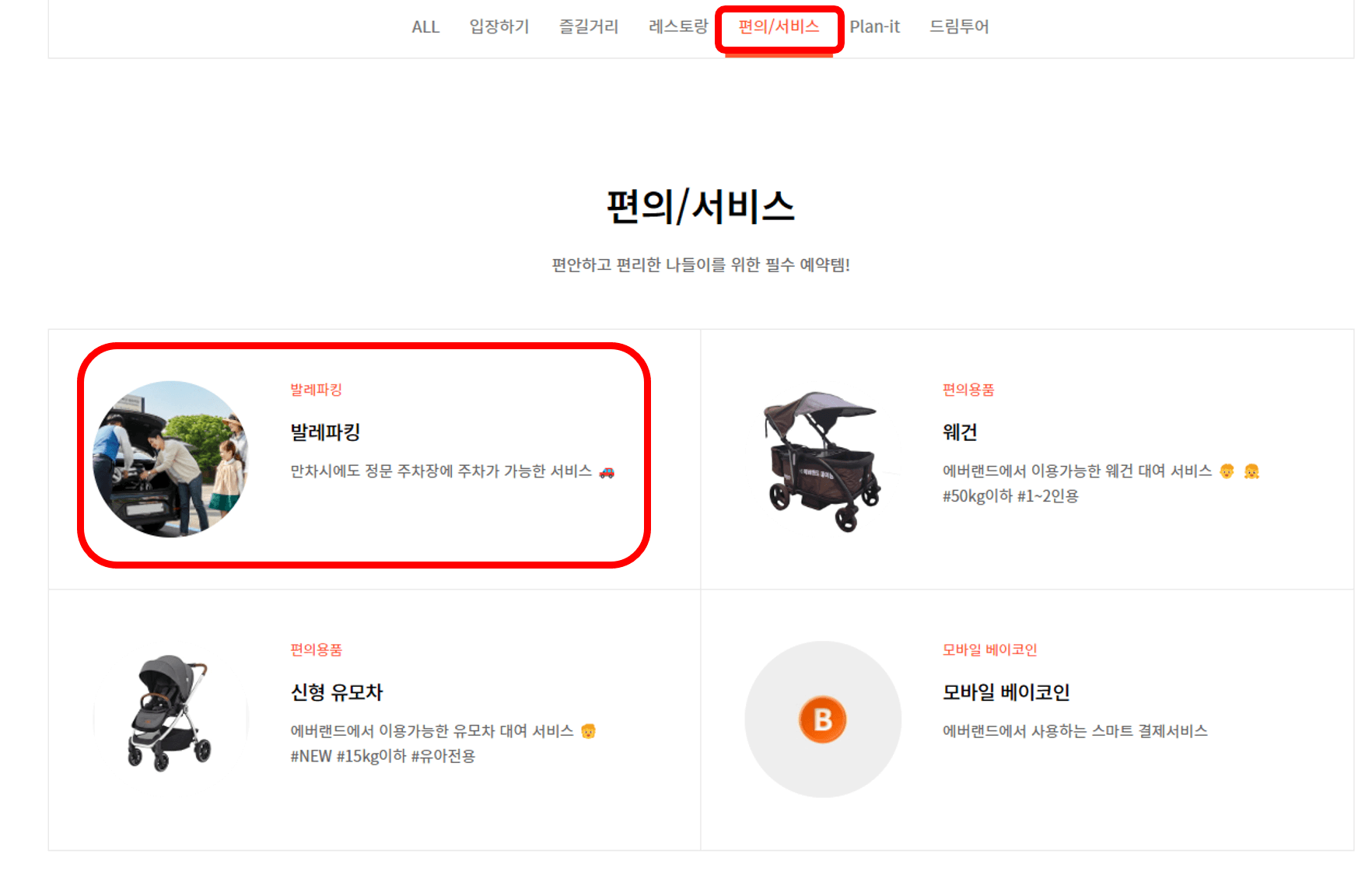Switch to the 입장하기 tab
Image resolution: width=1372 pixels, height=875 pixels.
pyautogui.click(x=499, y=26)
